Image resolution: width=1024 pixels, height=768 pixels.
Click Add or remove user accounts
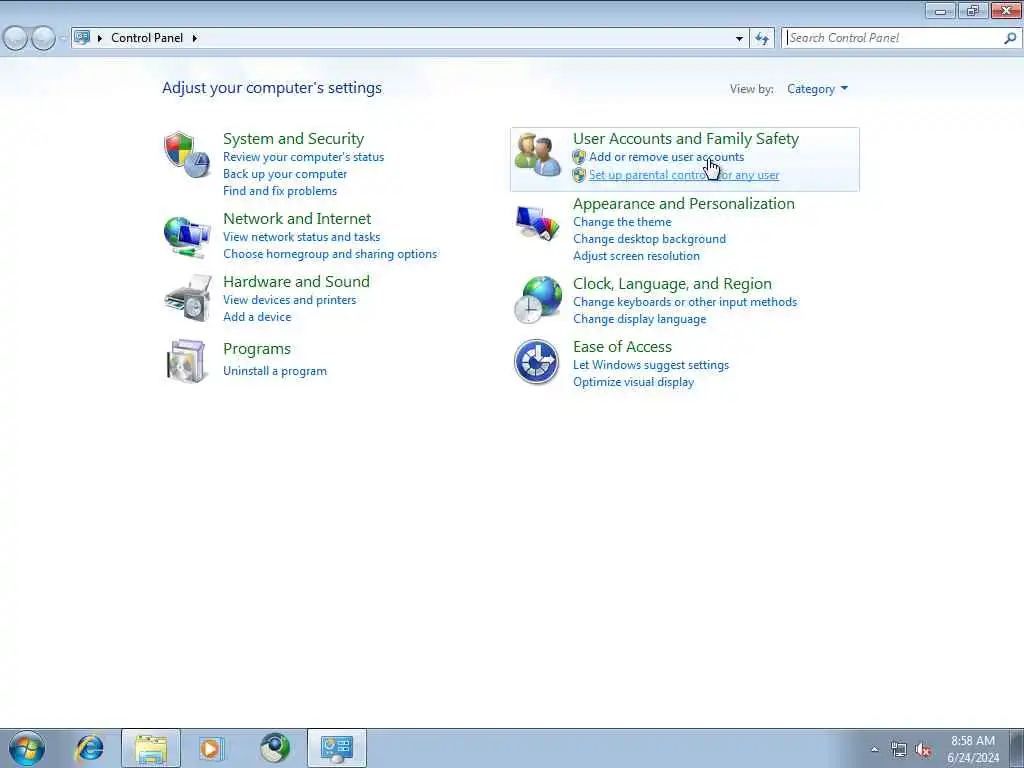[666, 157]
